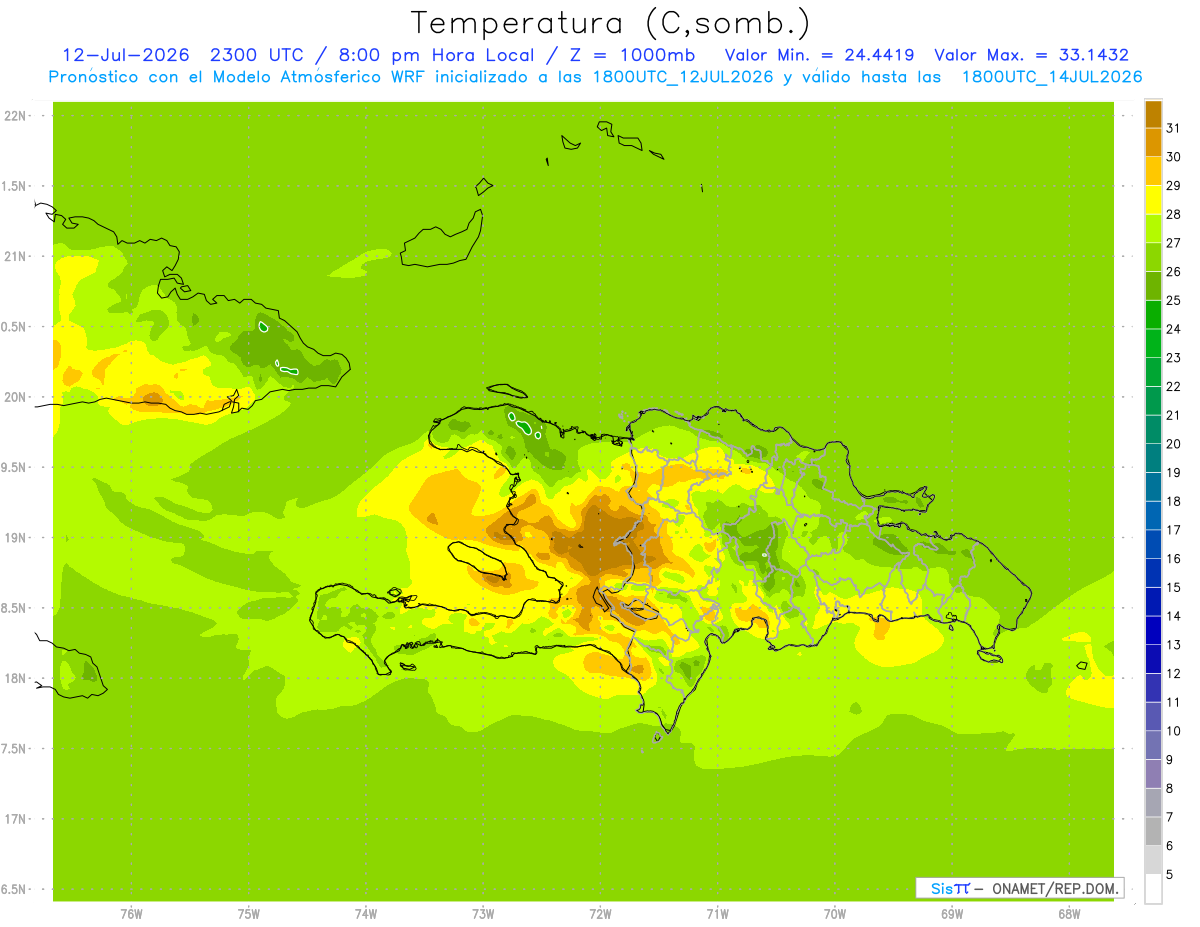Viewport: 1200px width, 927px height.
Task: Click legend value "10"
Action: coord(1174,731)
